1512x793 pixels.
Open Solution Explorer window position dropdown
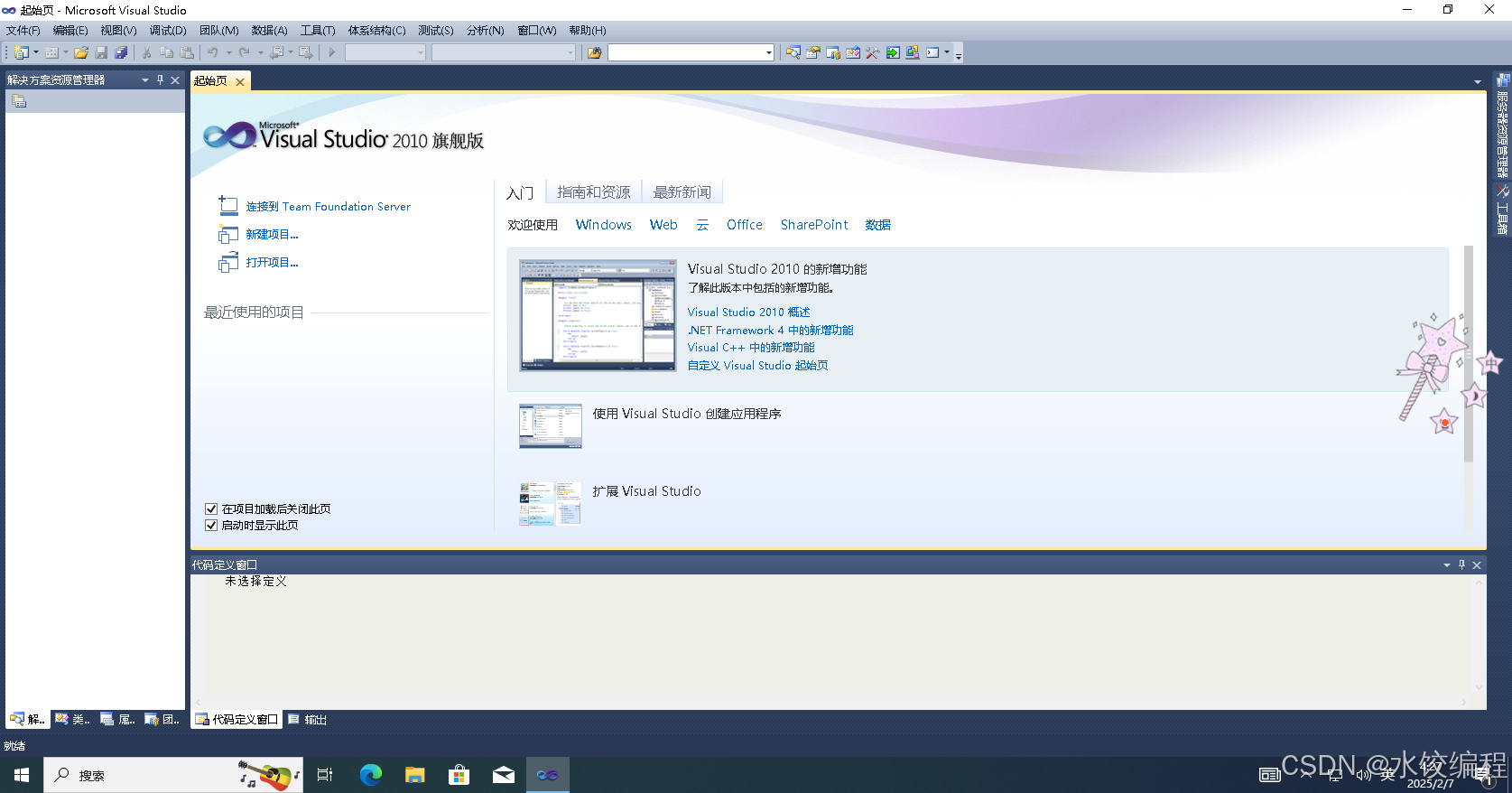144,79
